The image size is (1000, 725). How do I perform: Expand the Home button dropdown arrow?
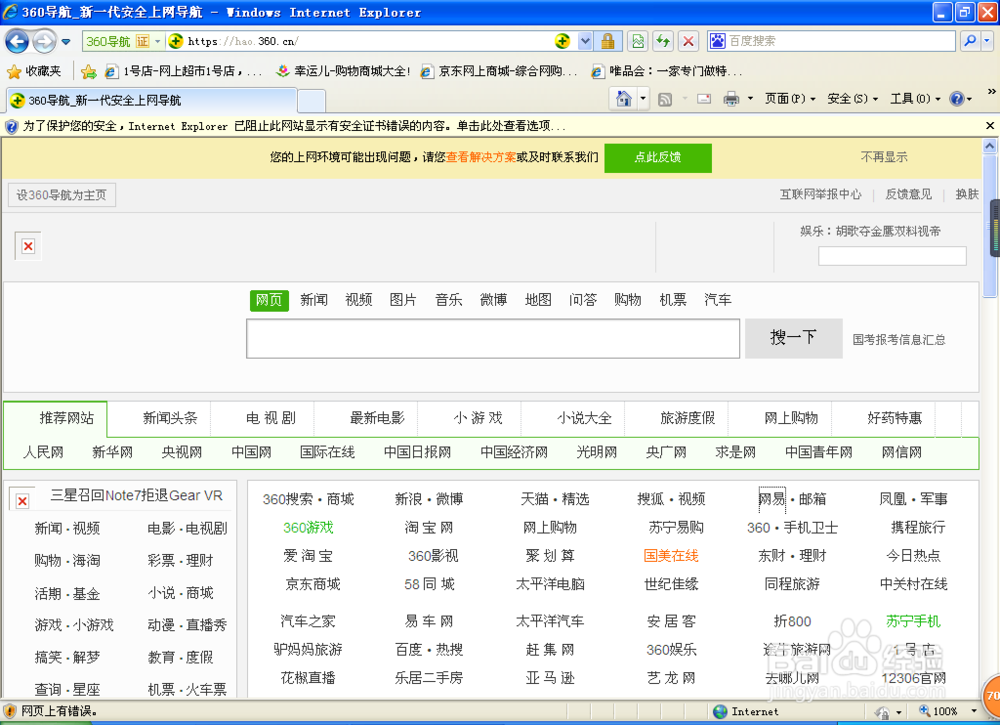click(643, 99)
